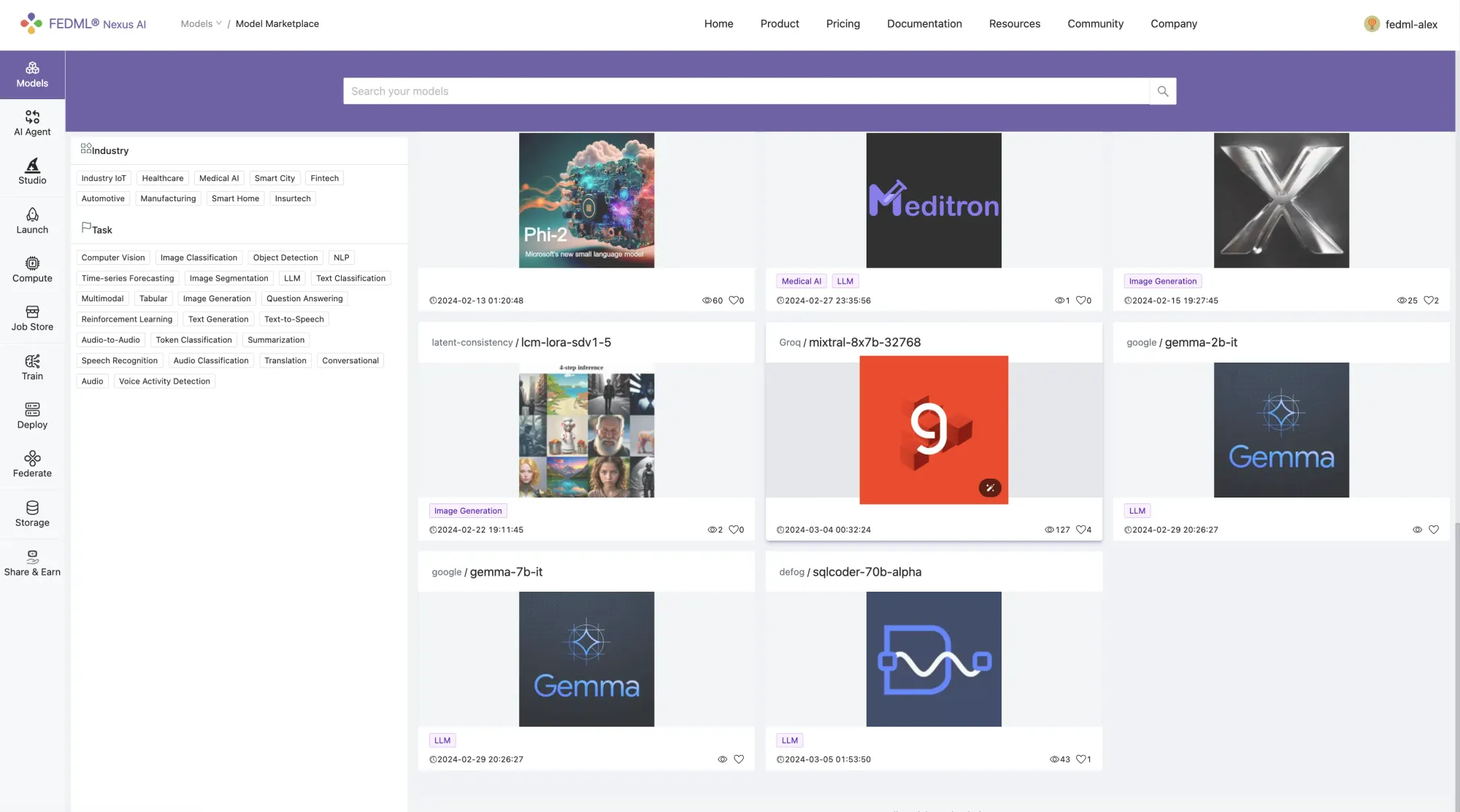Like the sqlcoder-70b-alpha model with the heart icon
The image size is (1460, 812).
pos(1081,759)
